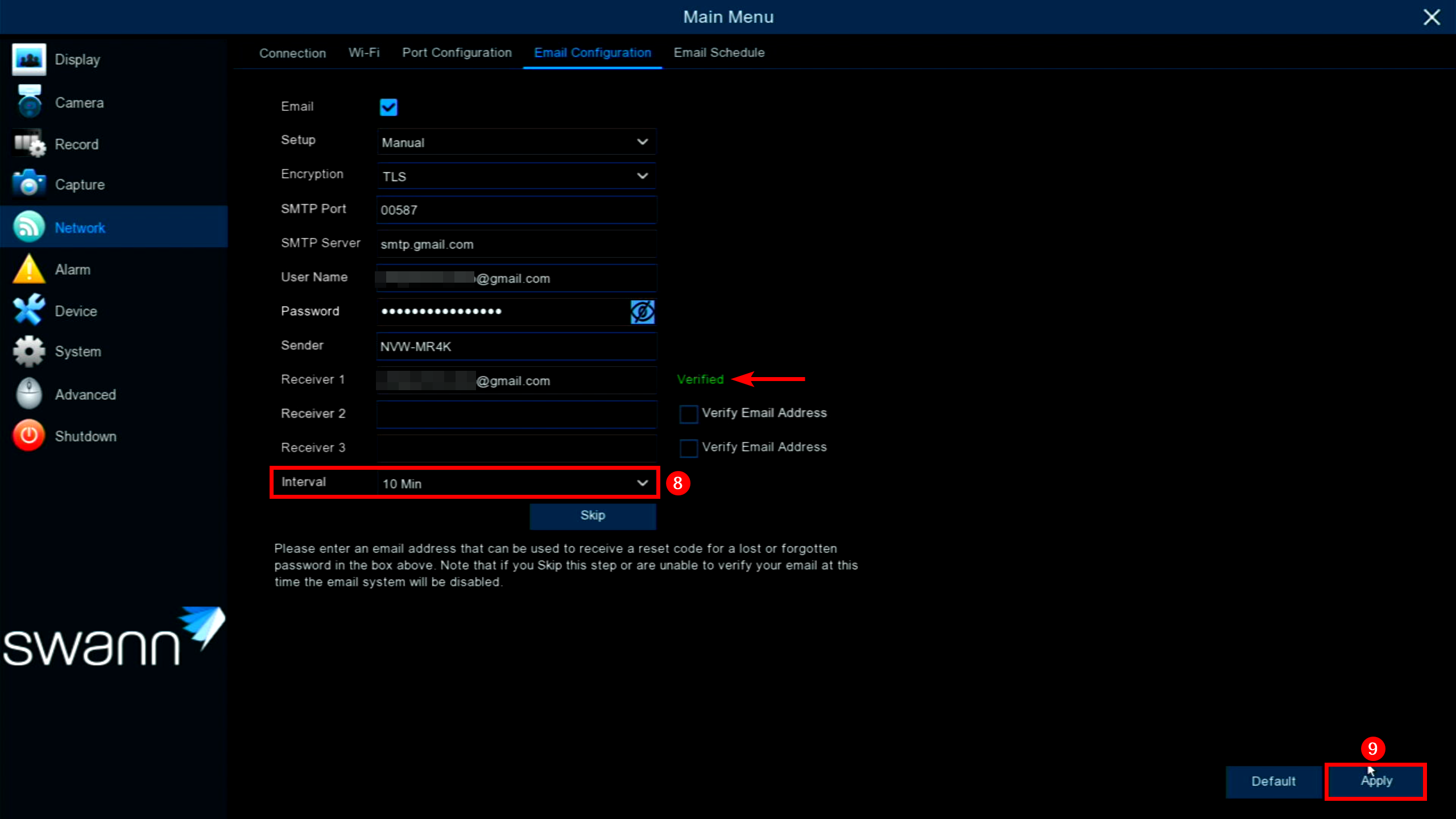1456x819 pixels.
Task: Click into the SMTP Server field
Action: [516, 245]
